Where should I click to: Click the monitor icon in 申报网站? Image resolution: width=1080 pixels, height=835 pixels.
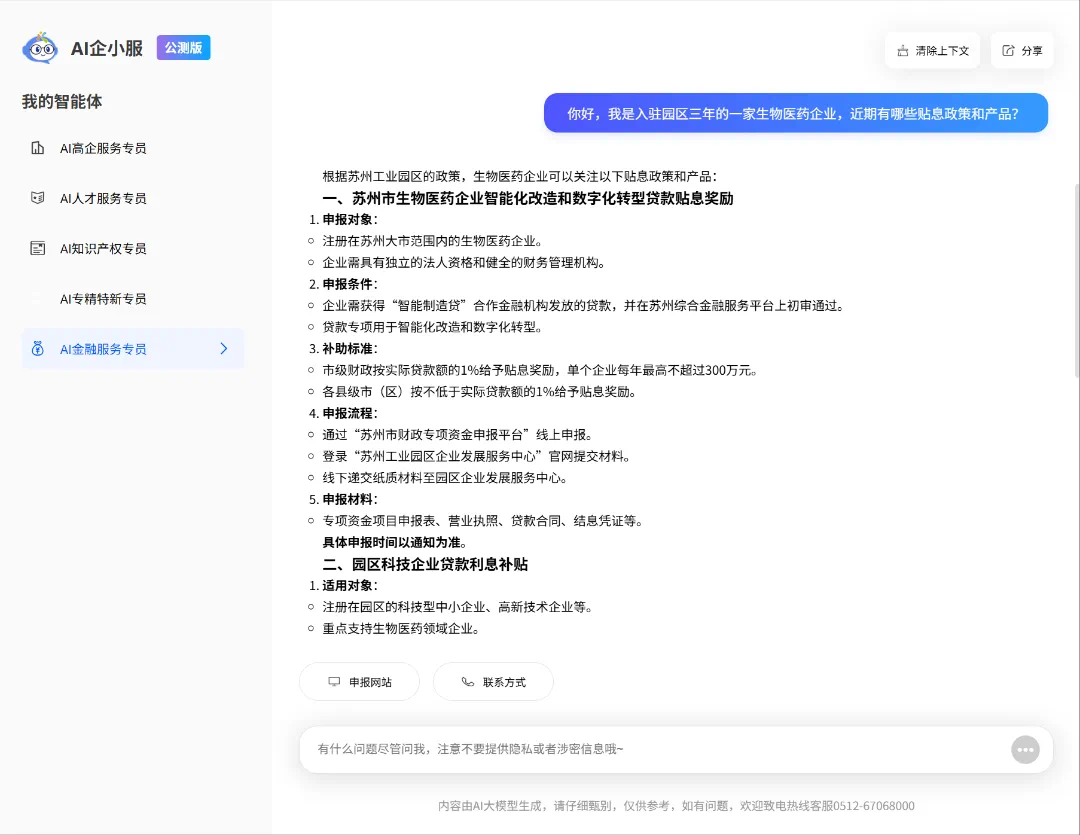[334, 682]
